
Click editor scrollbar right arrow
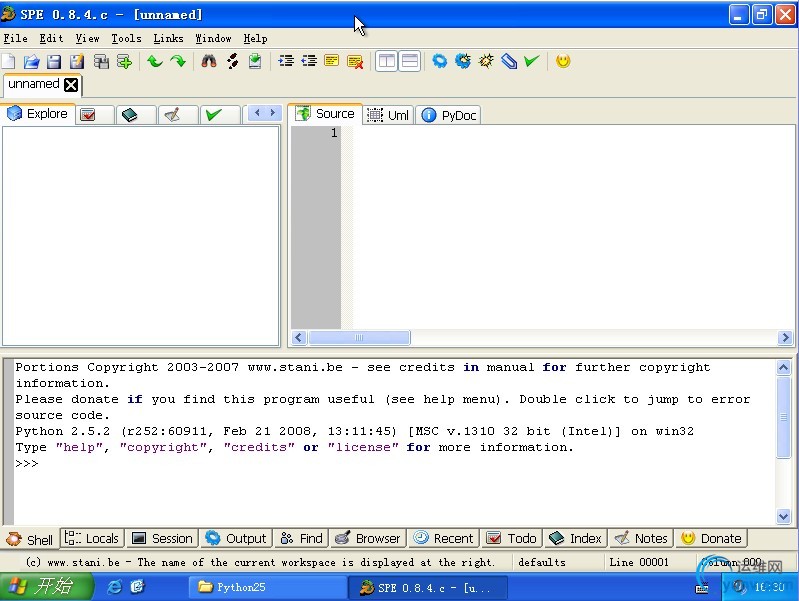tap(785, 337)
